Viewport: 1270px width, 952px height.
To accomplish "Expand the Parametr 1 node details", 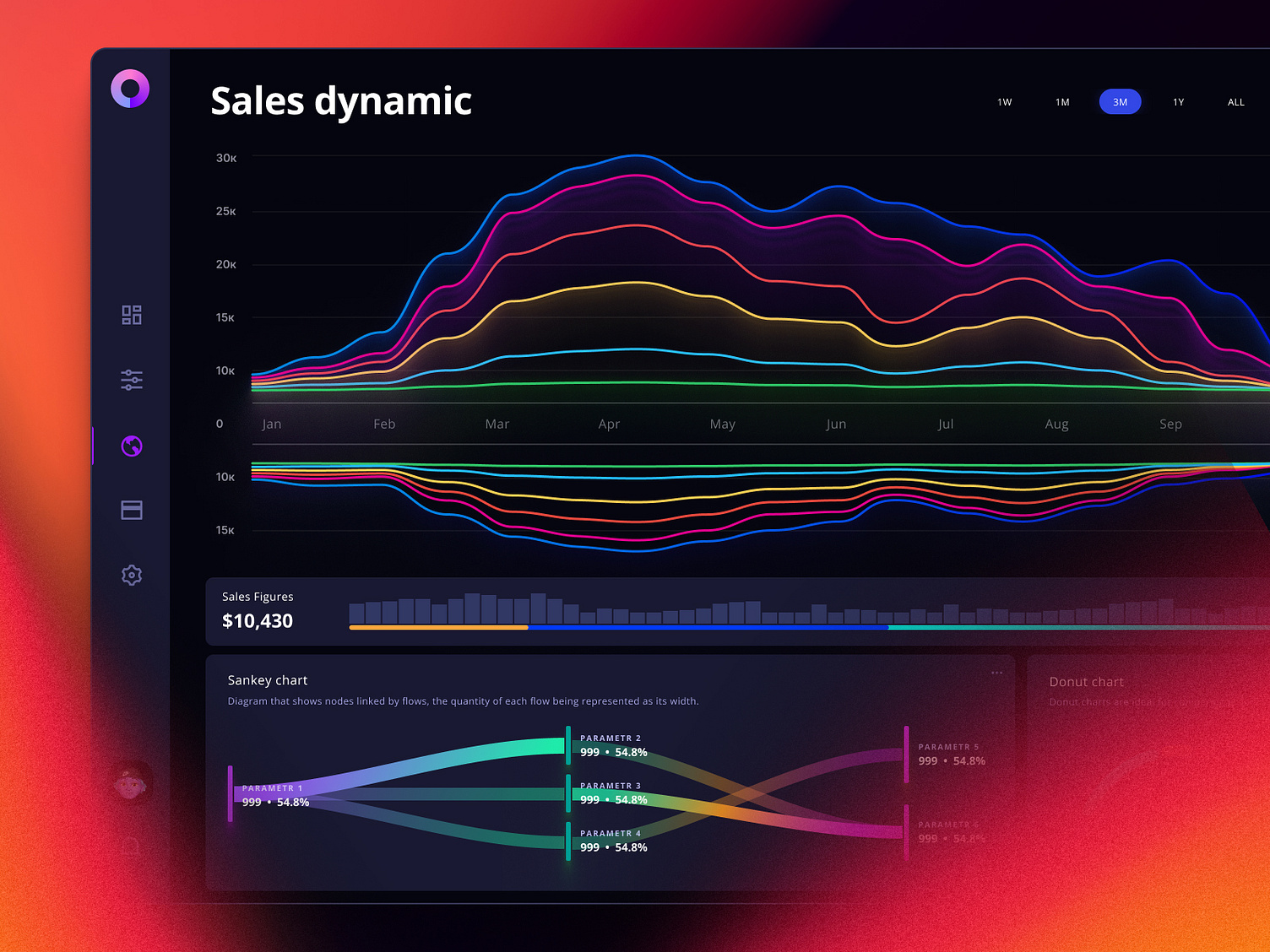I will [x=272, y=796].
